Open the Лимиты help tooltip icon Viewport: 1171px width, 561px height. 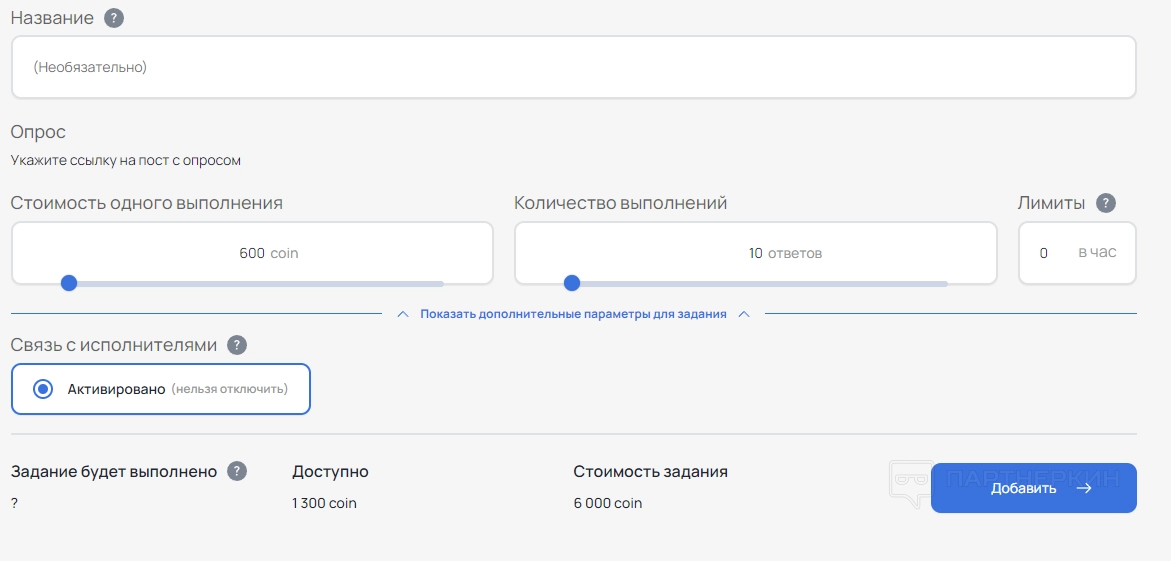(x=1105, y=203)
